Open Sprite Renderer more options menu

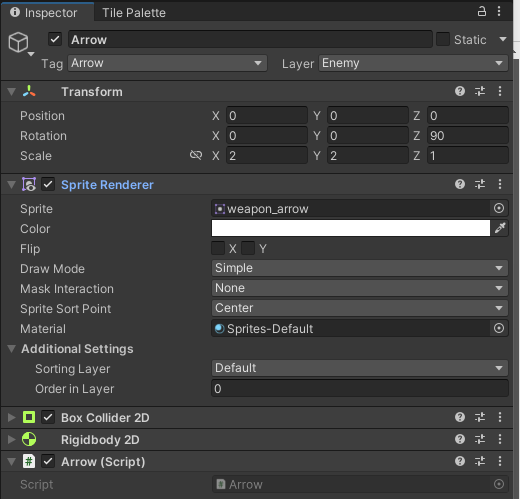coord(500,184)
